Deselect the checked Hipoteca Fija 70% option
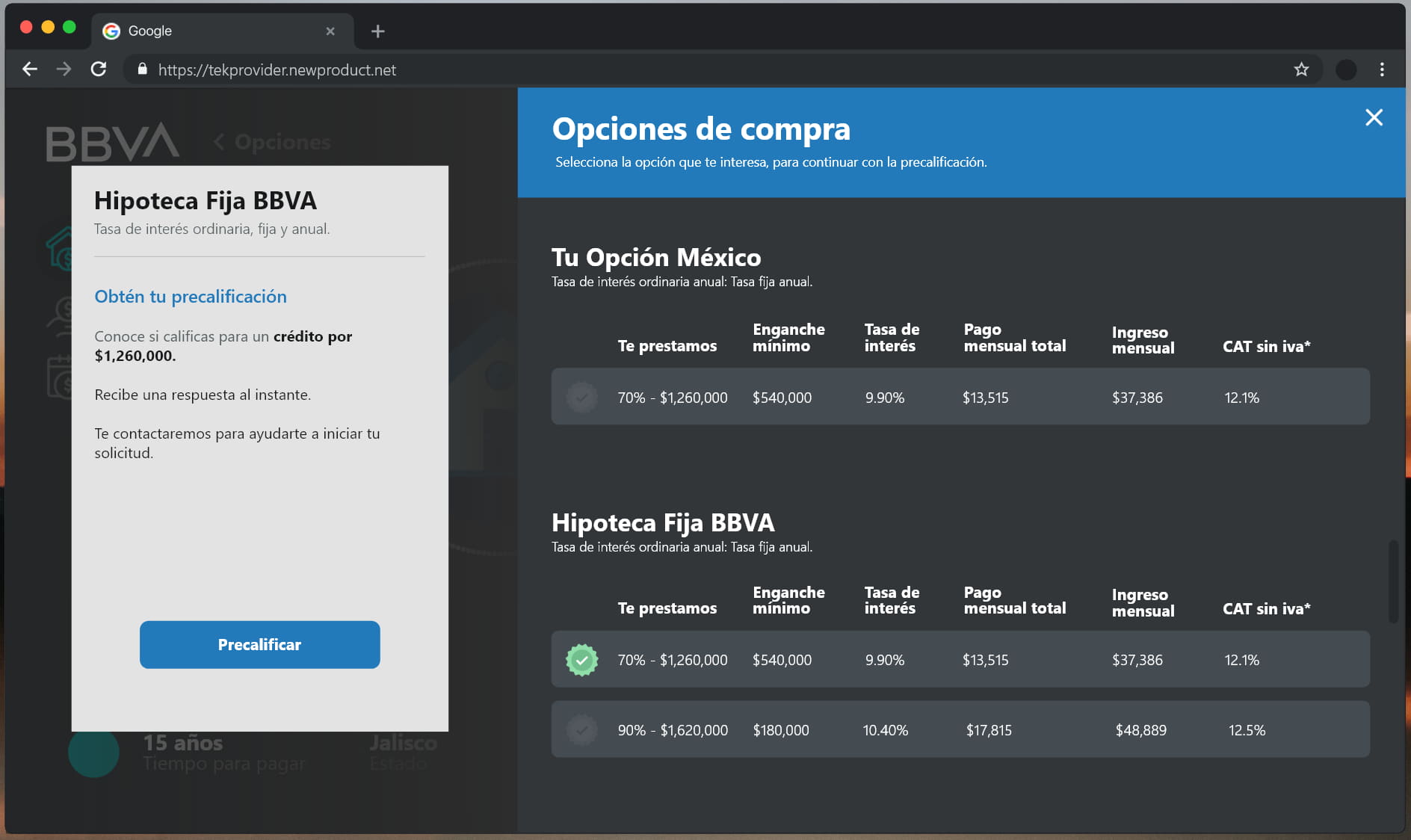Viewport: 1411px width, 840px height. coord(581,660)
